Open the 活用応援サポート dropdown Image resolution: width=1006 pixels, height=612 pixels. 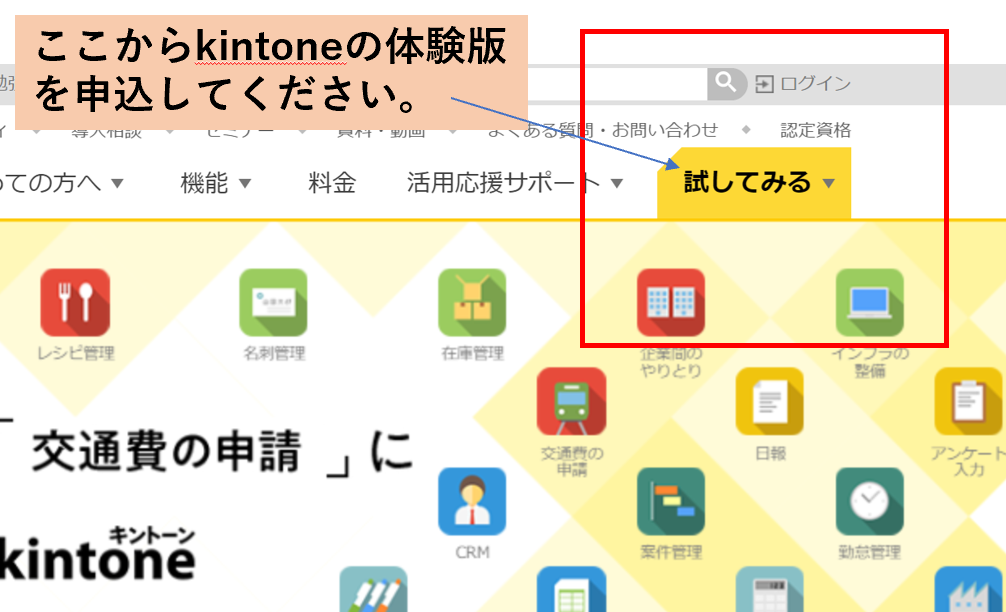tap(514, 183)
